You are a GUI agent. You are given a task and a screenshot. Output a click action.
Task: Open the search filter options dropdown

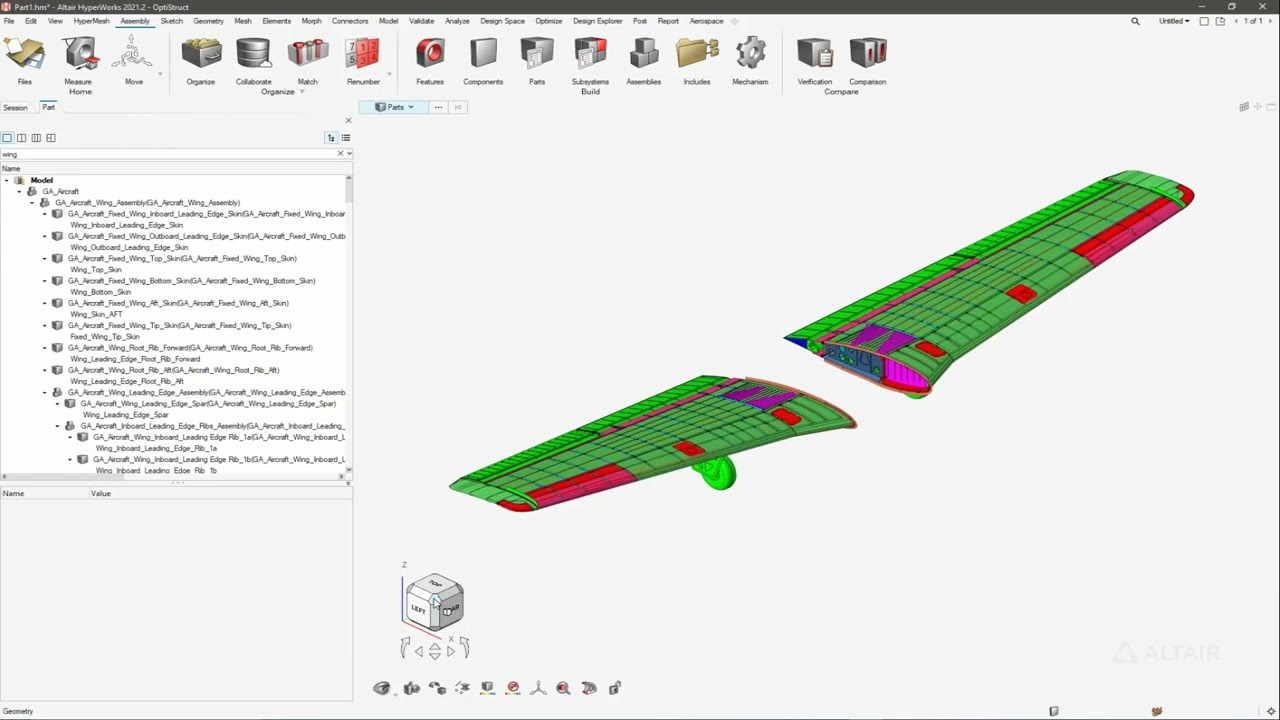pyautogui.click(x=349, y=154)
